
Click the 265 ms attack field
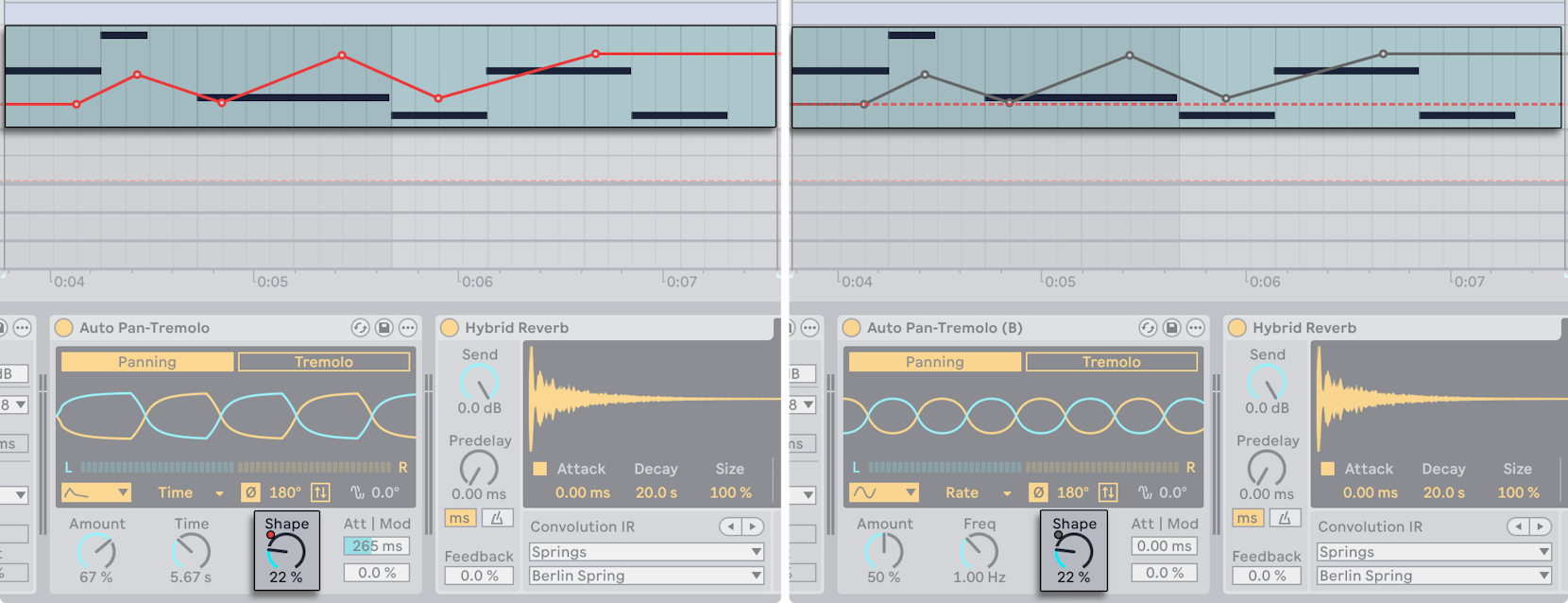coord(377,546)
